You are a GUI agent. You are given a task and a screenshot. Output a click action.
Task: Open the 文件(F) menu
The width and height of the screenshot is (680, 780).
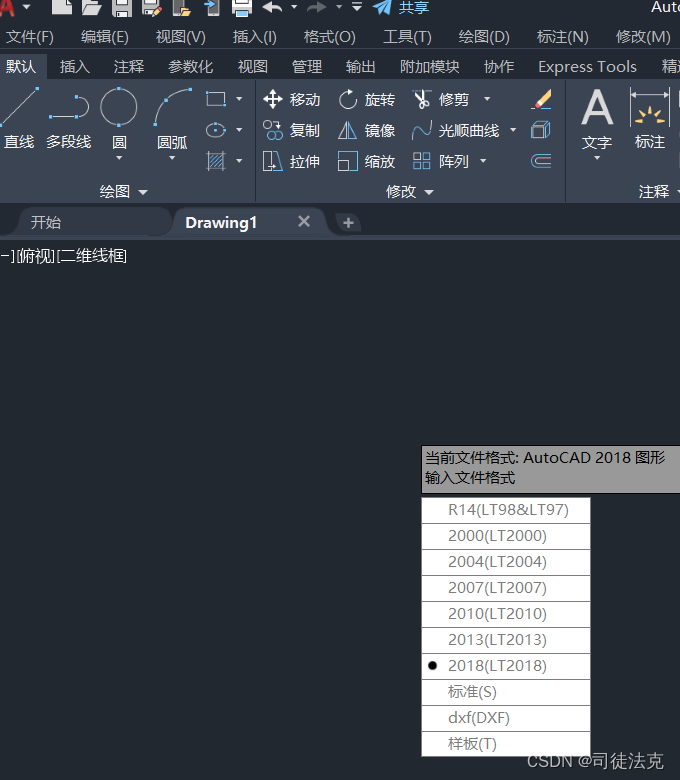[29, 37]
